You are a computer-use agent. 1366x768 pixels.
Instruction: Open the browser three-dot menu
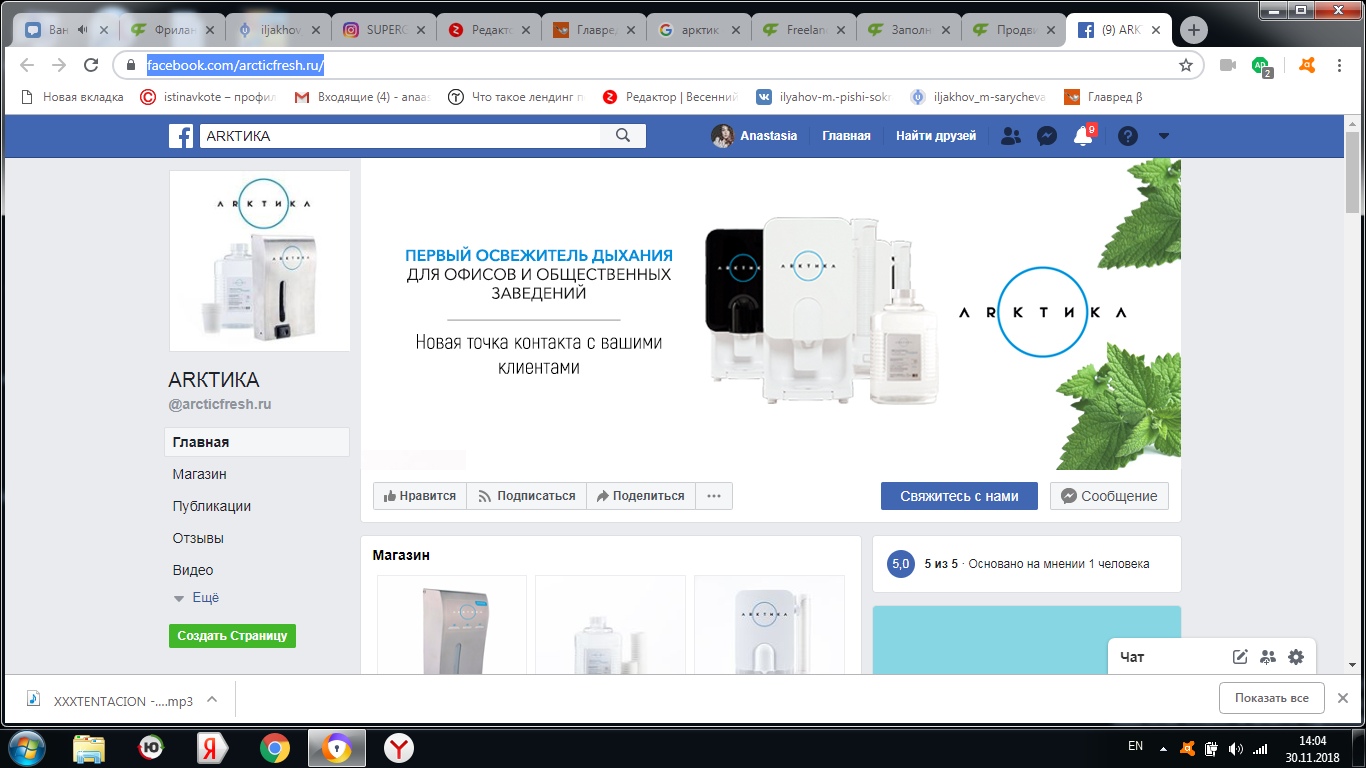click(x=1340, y=65)
